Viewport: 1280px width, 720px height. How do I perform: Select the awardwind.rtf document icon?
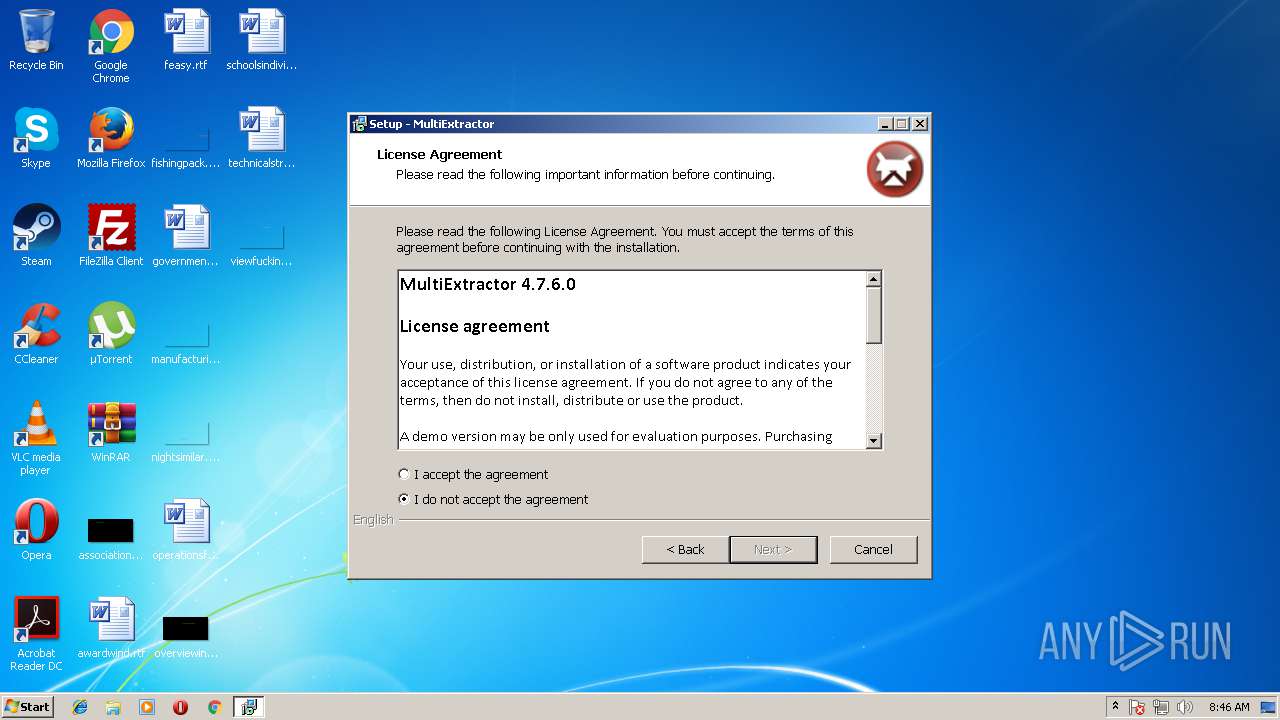click(x=111, y=628)
